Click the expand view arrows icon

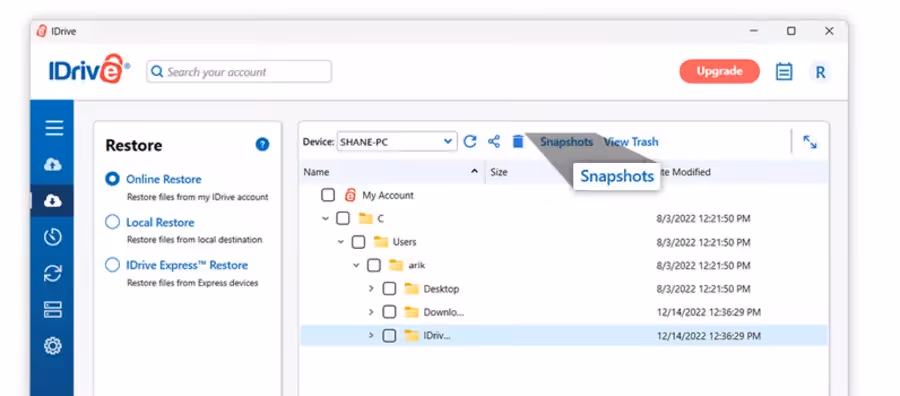click(x=810, y=142)
